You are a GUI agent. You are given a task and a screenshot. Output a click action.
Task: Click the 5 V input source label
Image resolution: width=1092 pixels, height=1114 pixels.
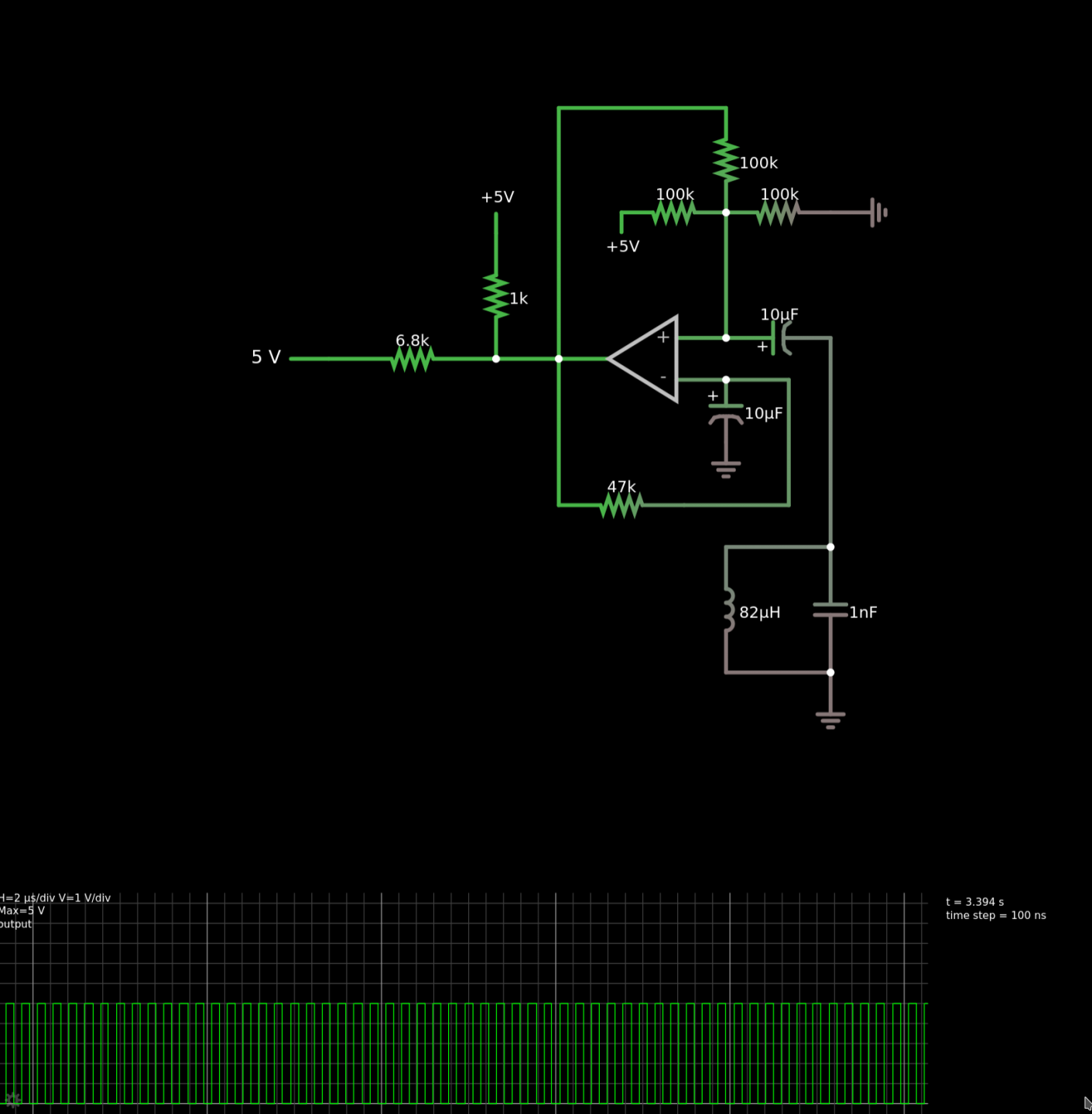click(x=265, y=357)
